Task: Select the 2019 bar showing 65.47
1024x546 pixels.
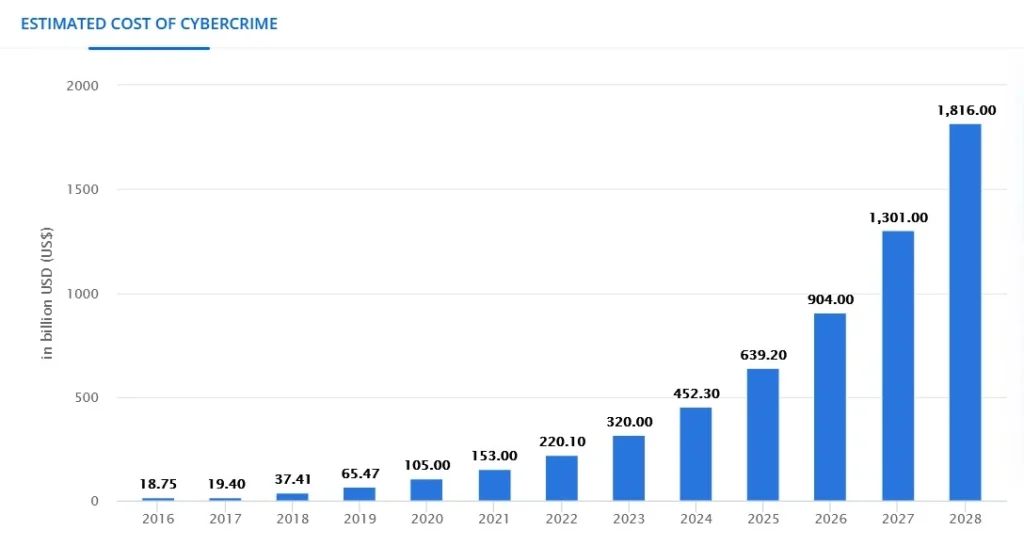Action: [x=359, y=494]
